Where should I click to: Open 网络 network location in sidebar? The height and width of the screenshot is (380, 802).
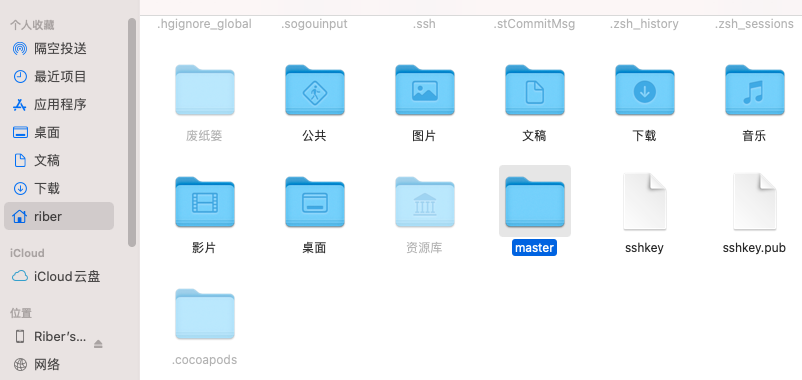[59, 365]
